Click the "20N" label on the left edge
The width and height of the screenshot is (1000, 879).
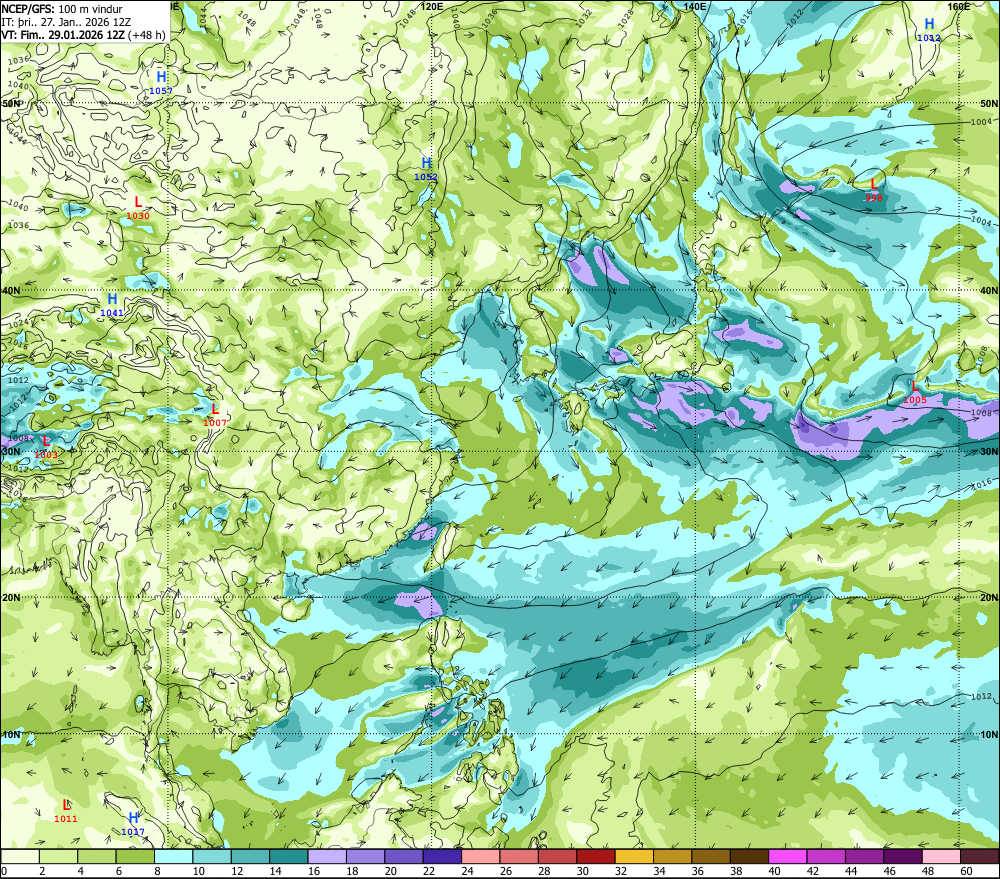(11, 597)
